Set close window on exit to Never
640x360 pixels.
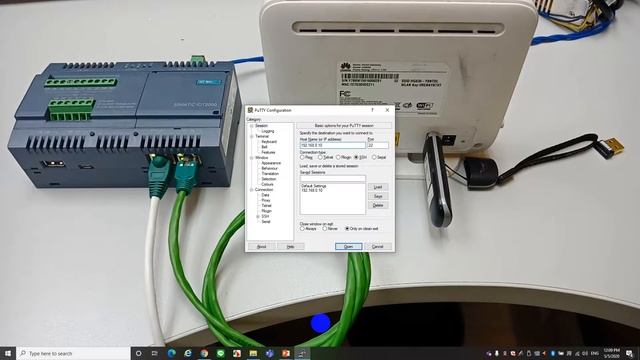point(330,229)
